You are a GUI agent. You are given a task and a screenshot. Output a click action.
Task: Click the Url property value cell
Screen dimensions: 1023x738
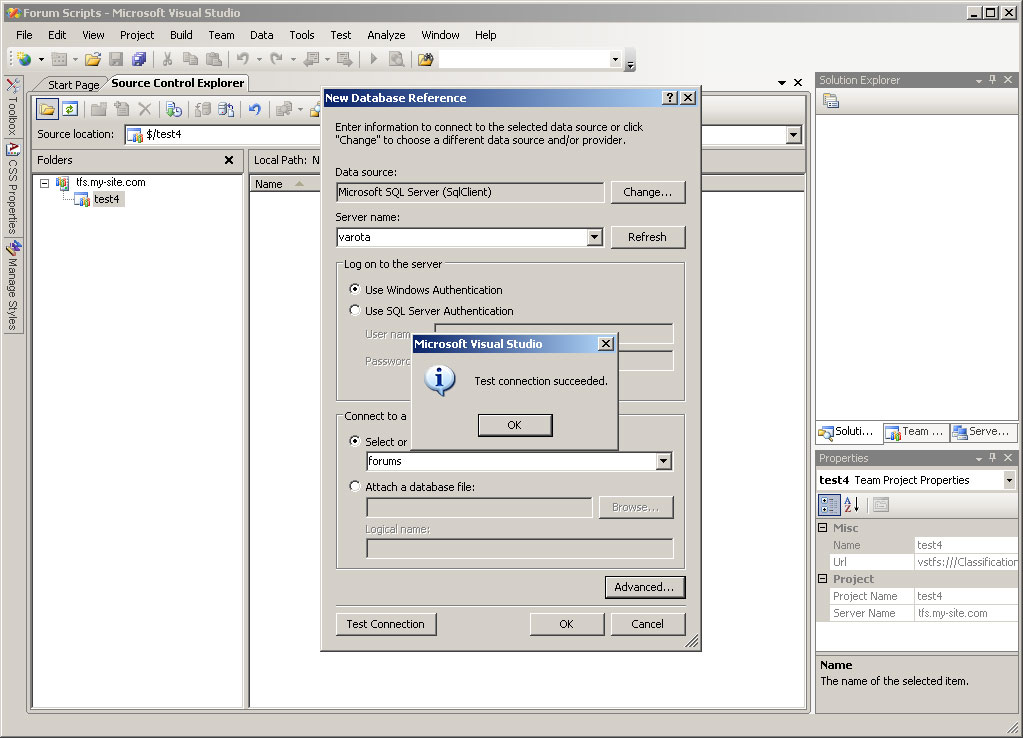click(966, 562)
